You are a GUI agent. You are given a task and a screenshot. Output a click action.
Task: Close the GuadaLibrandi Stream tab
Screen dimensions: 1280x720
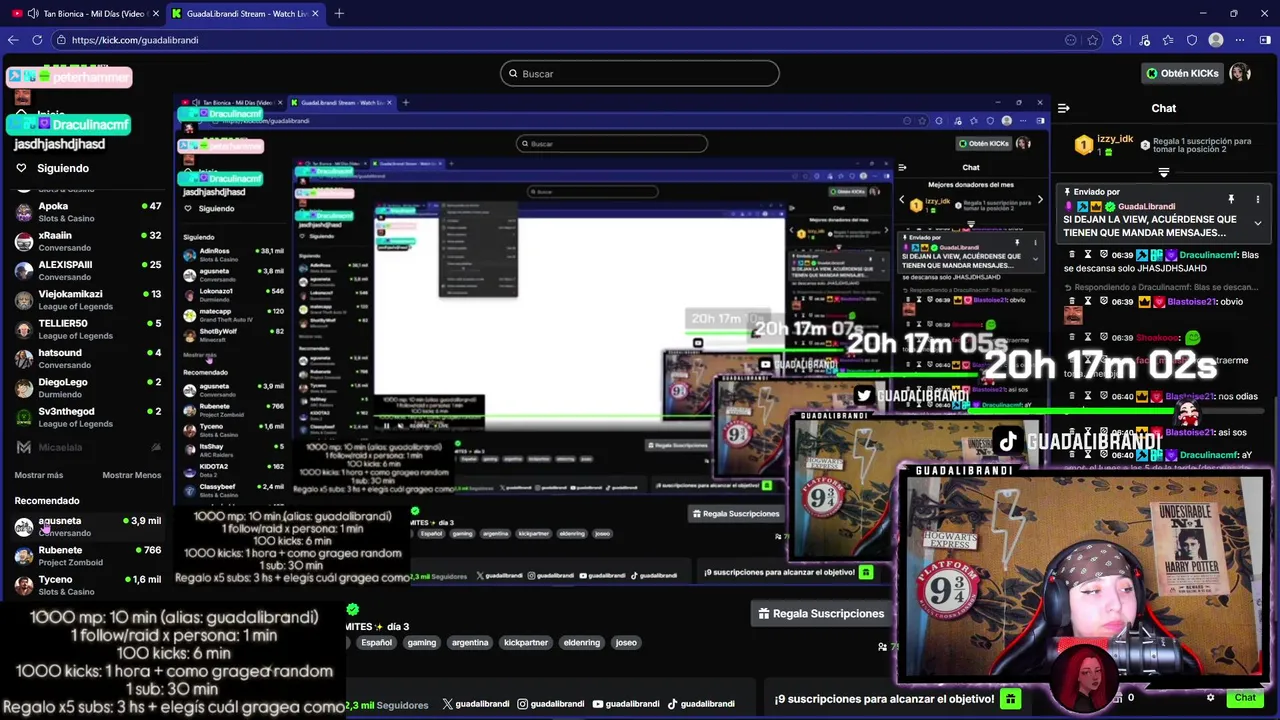pyautogui.click(x=315, y=13)
